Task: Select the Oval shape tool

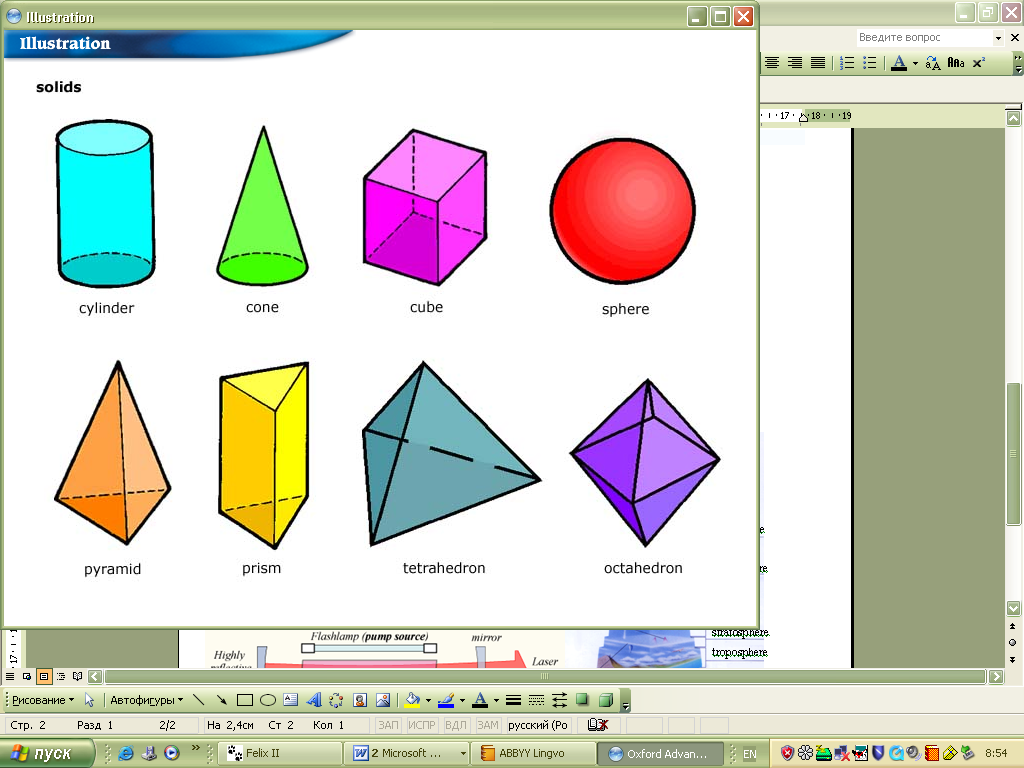Action: [268, 700]
